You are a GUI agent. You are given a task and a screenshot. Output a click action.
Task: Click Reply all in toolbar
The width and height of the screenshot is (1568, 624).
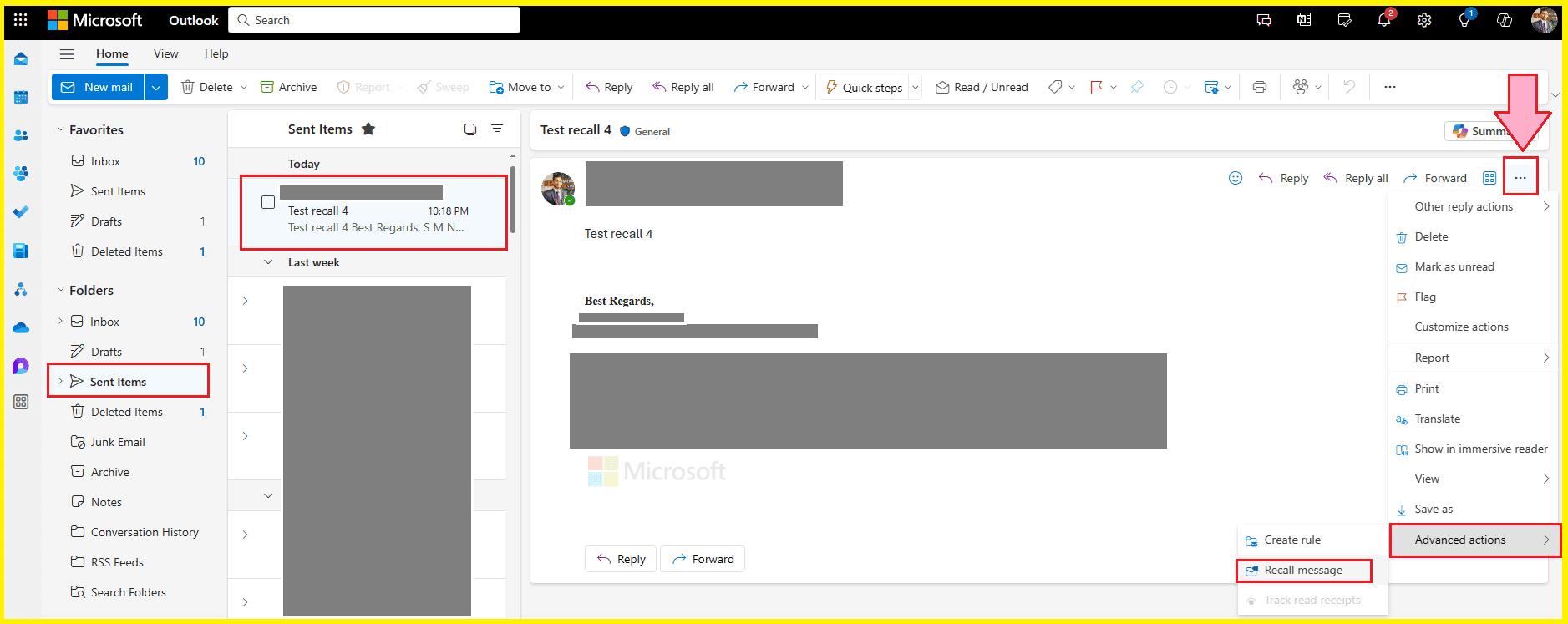[x=683, y=87]
